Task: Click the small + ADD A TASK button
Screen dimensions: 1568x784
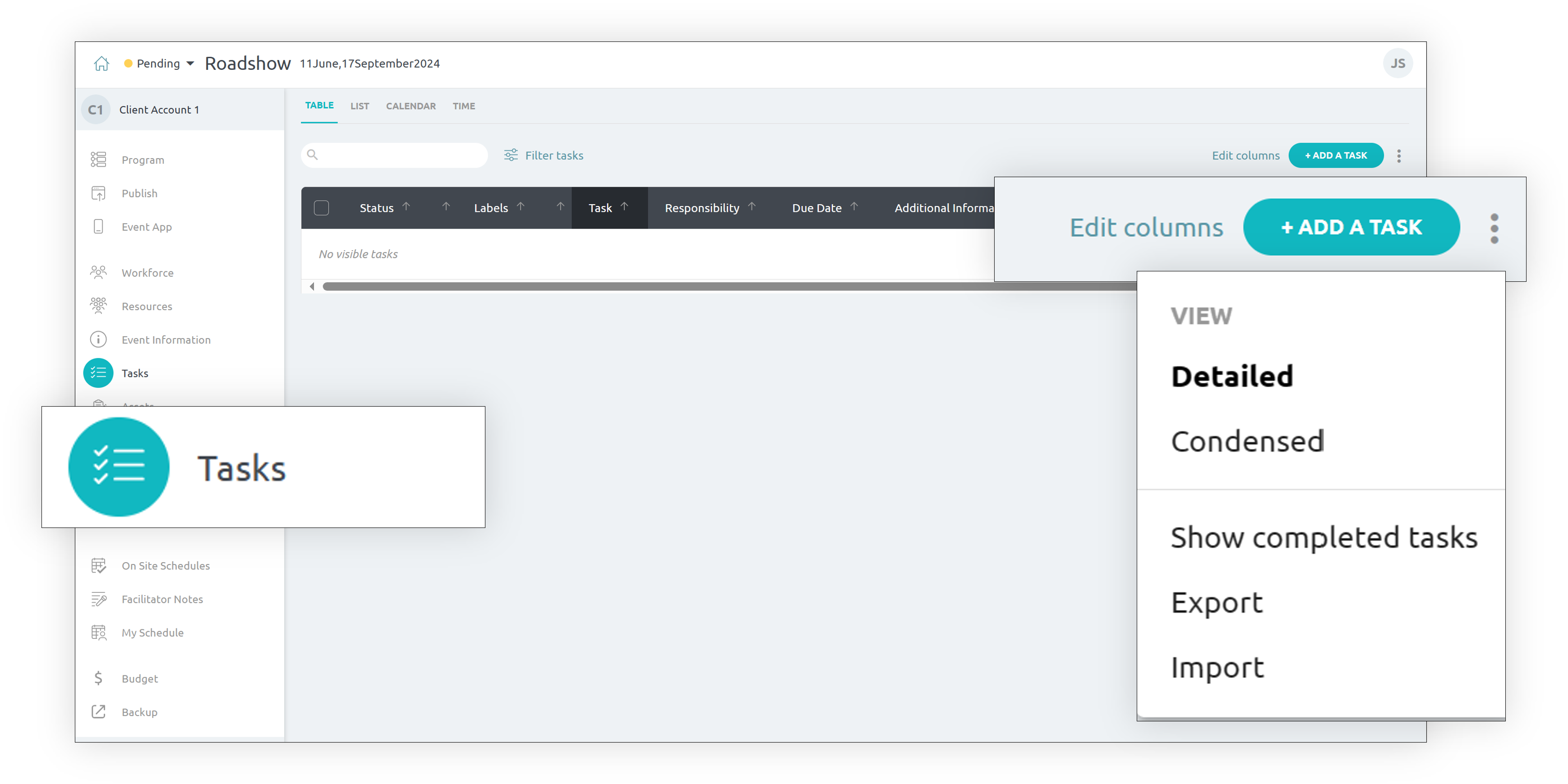Action: (1336, 156)
